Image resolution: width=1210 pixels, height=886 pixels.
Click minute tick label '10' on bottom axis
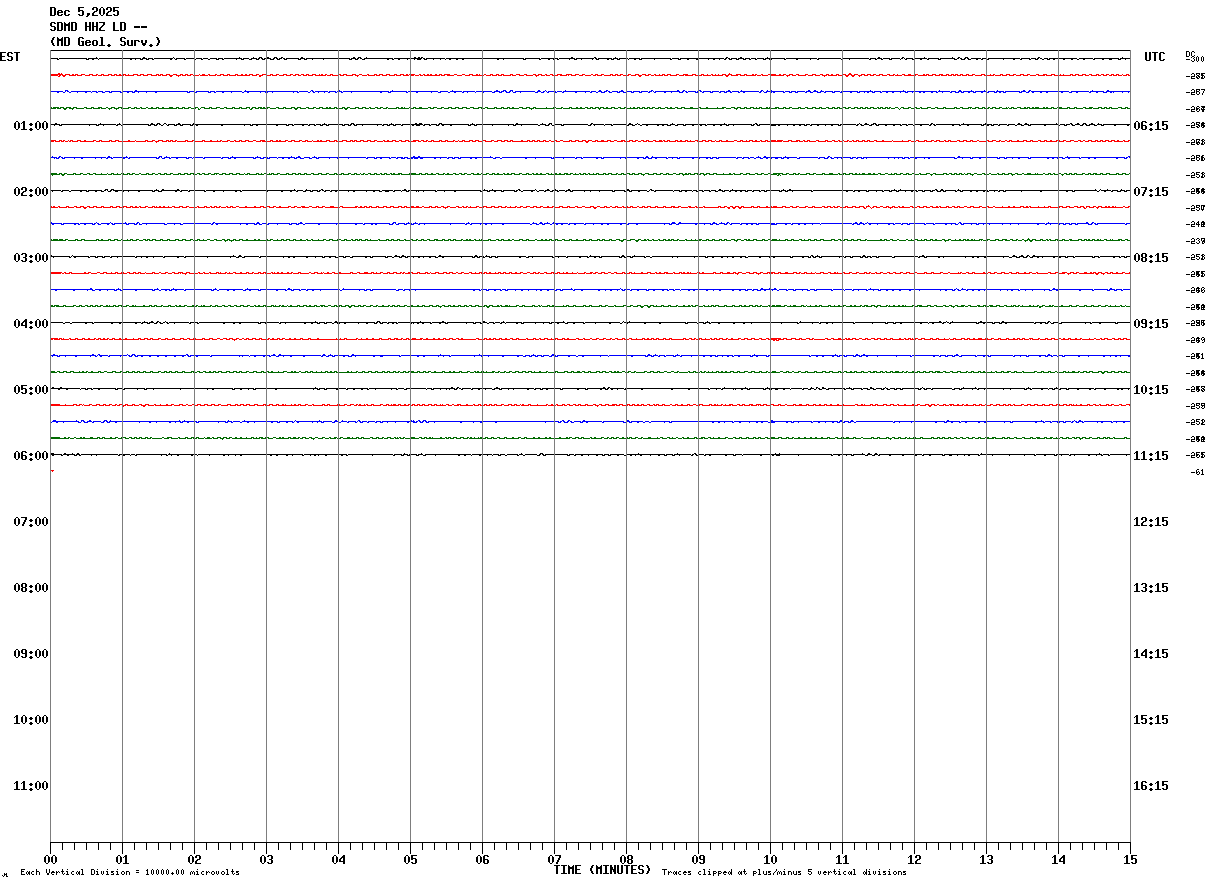coord(770,859)
